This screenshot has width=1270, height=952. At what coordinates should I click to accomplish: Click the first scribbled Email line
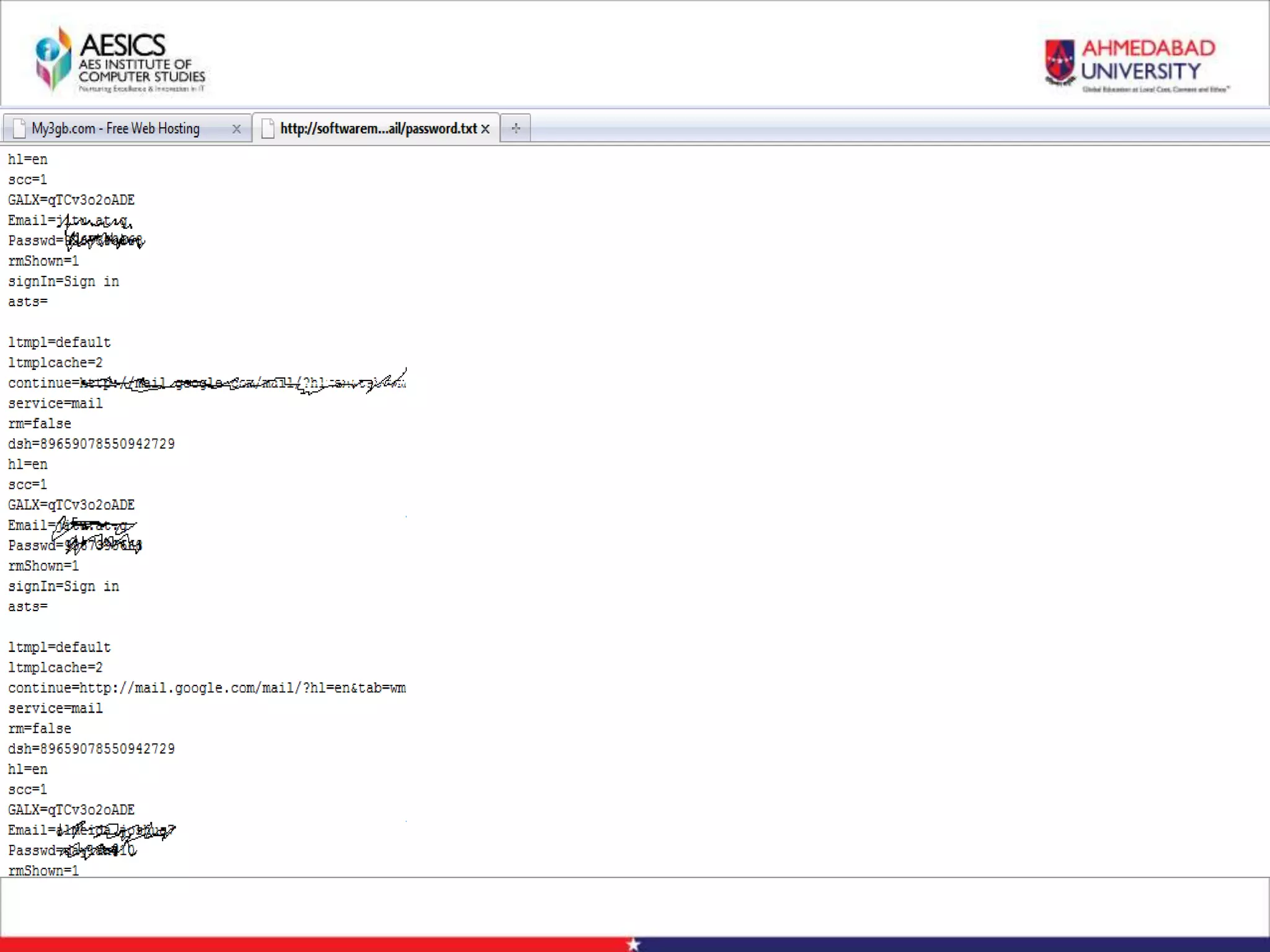point(69,221)
